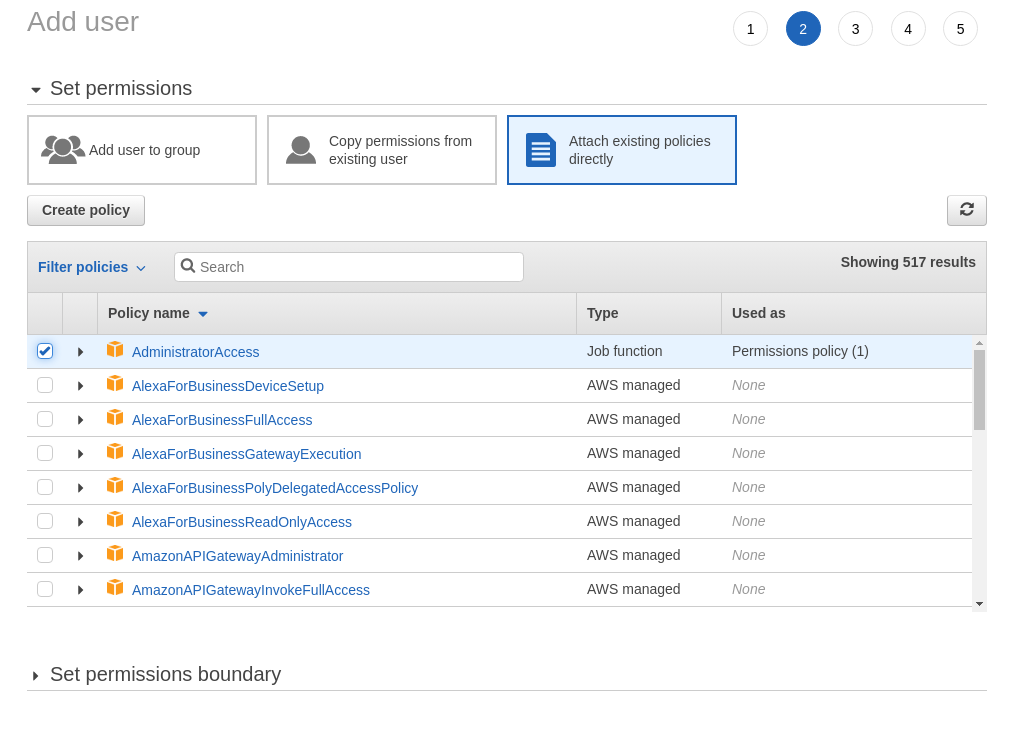Expand the AlexaForBusinessGatewayExecution policy row
Viewport: 1020px width, 750px height.
(x=80, y=454)
